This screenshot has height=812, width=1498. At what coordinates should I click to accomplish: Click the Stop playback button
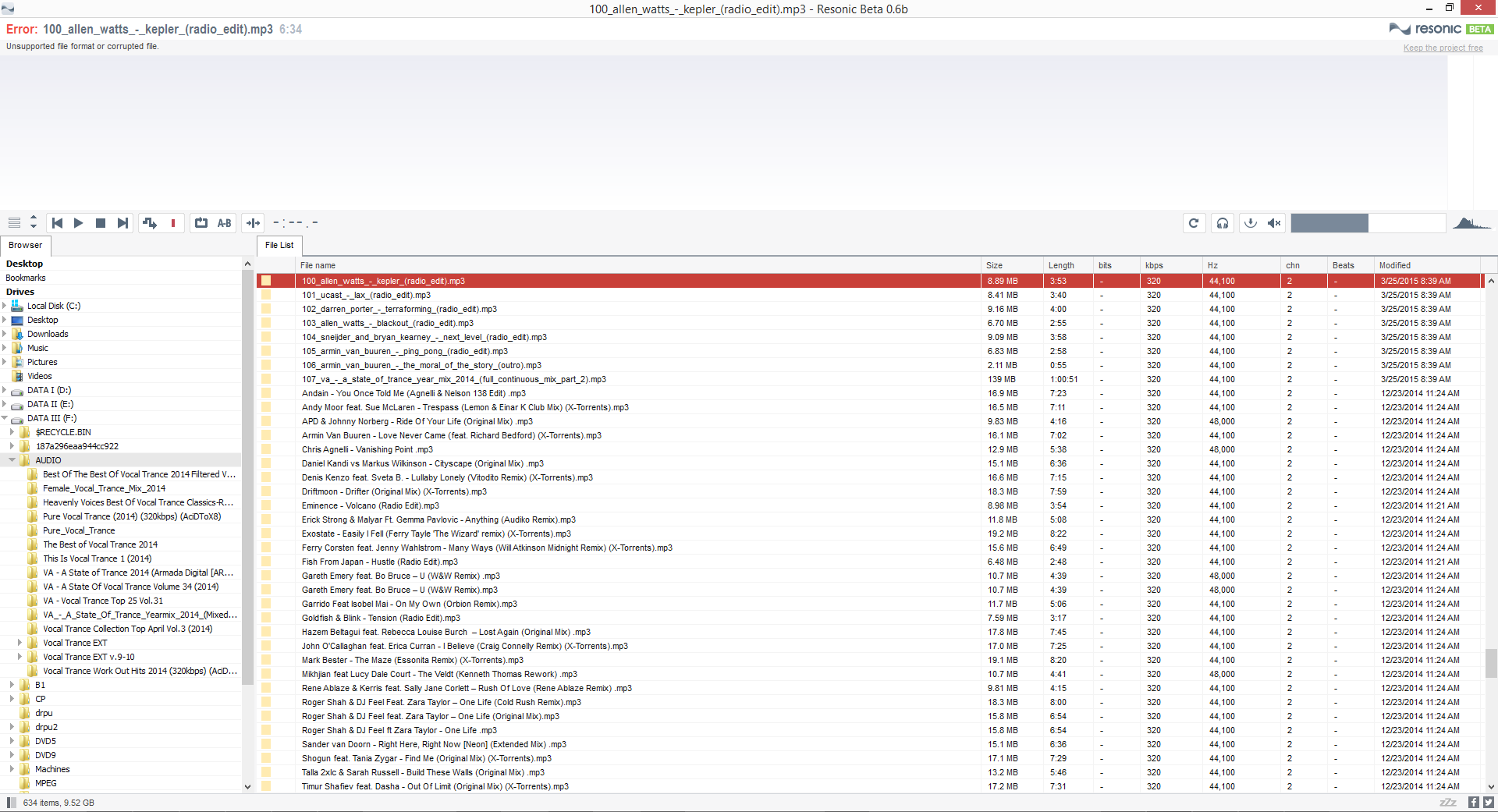coord(101,223)
